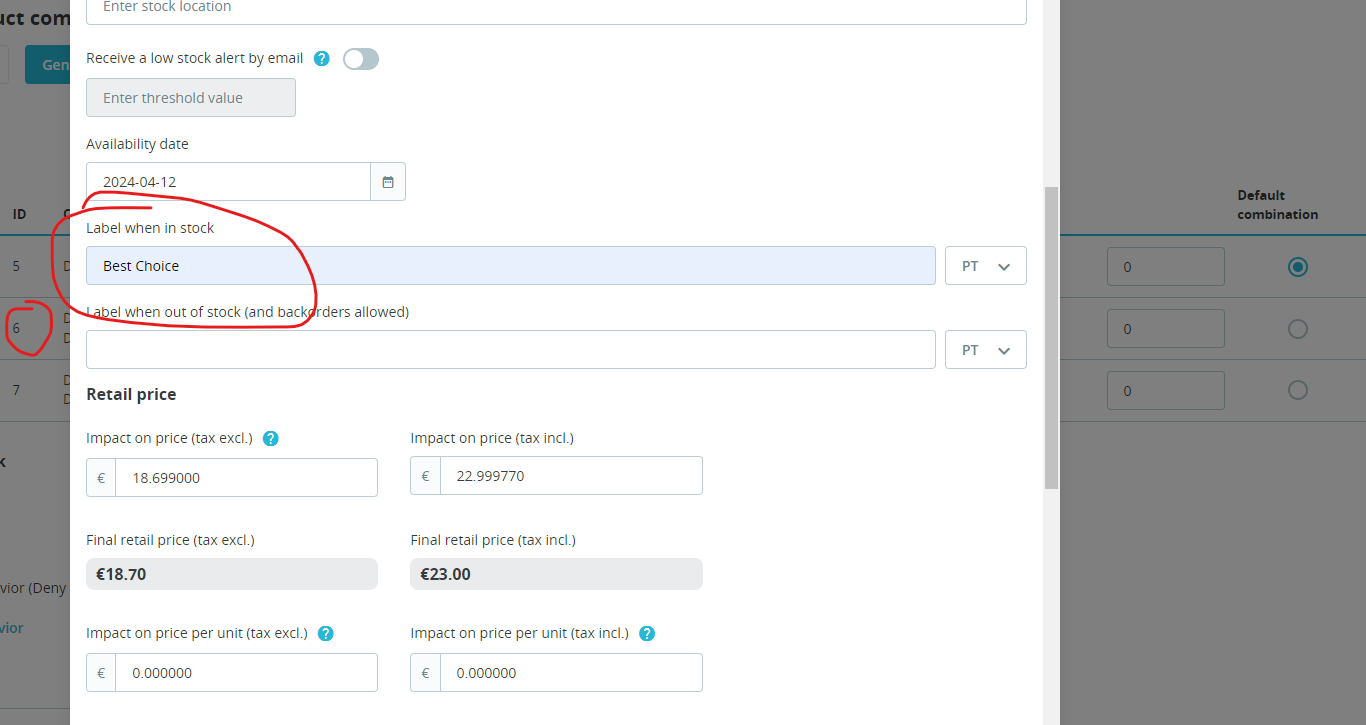Click help icon for Impact on price (tax excl.)
This screenshot has width=1366, height=725.
(270, 438)
